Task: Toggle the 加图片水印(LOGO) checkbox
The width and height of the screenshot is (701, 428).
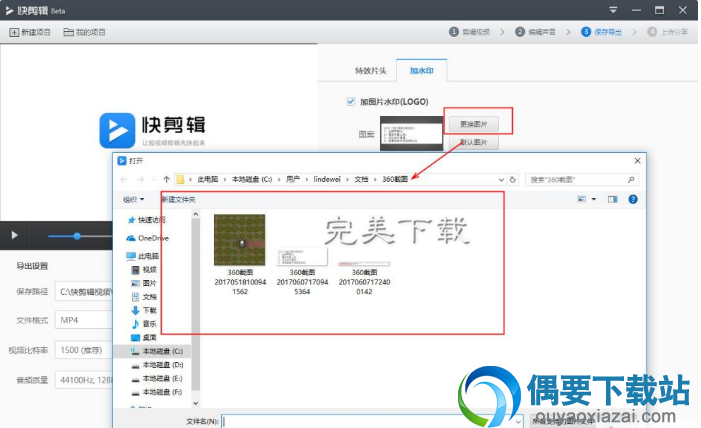Action: 350,102
